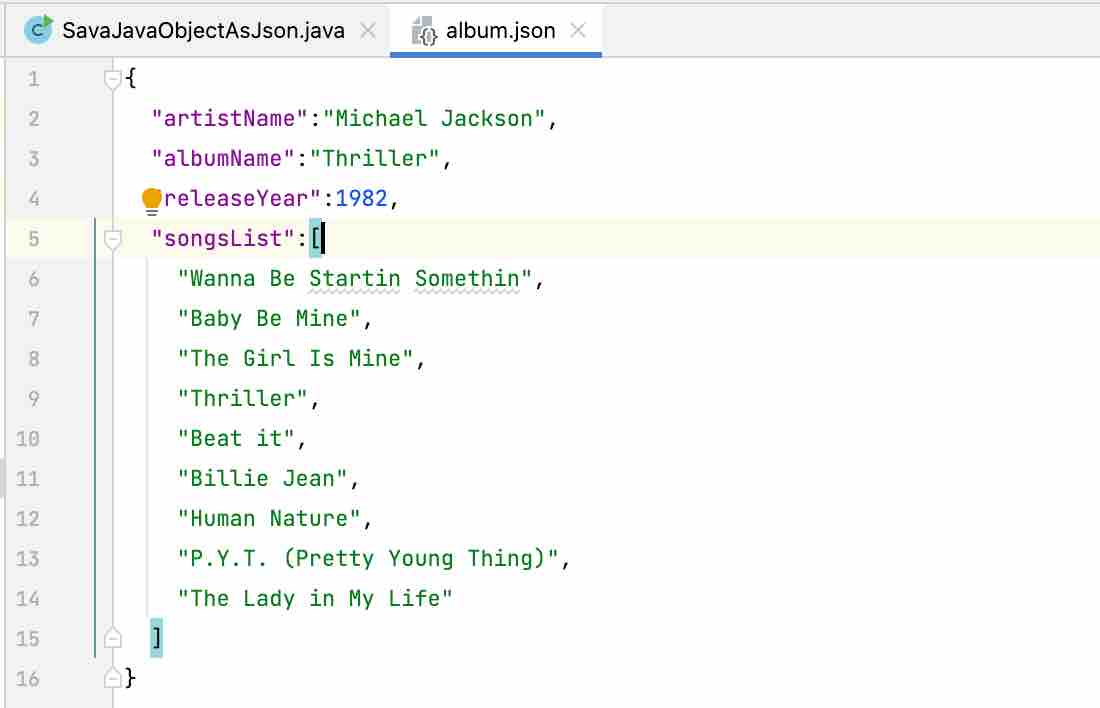Click line number 4 in the gutter
The image size is (1100, 708).
coord(34,199)
